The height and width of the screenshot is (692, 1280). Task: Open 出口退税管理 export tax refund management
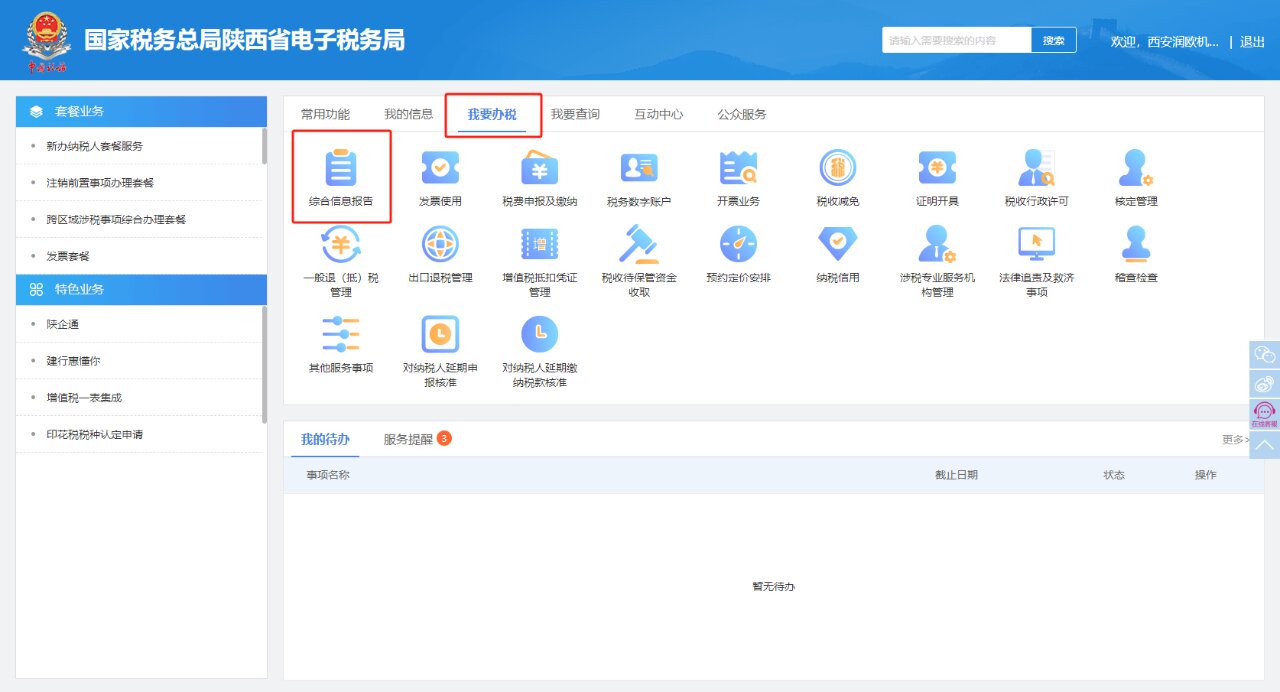(x=438, y=256)
